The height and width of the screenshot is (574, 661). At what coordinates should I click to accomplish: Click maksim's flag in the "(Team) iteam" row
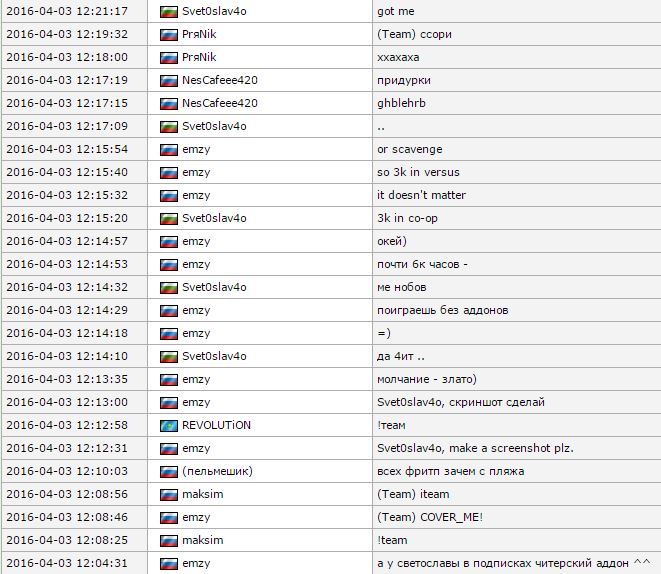[x=168, y=494]
